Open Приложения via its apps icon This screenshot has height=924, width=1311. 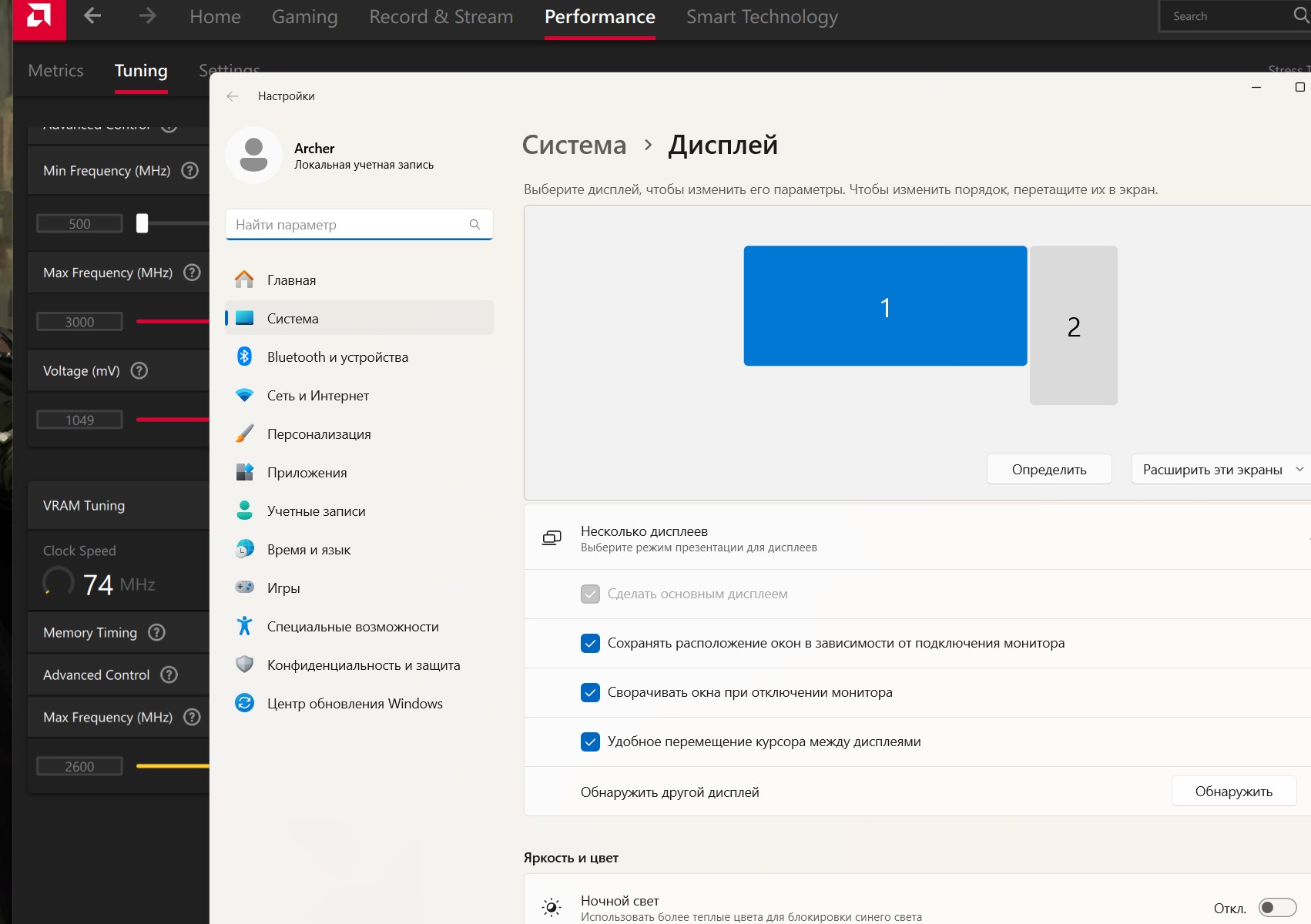244,472
